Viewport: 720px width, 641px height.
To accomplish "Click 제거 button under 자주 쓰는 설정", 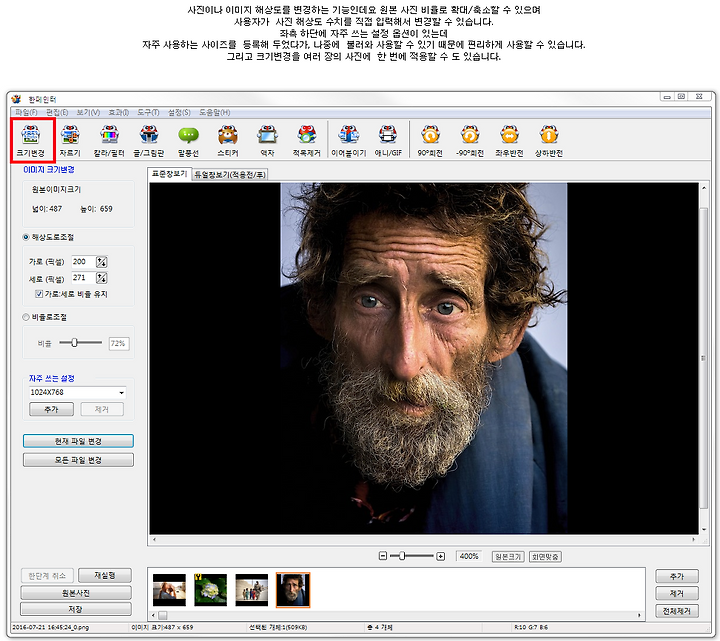I will click(x=102, y=409).
